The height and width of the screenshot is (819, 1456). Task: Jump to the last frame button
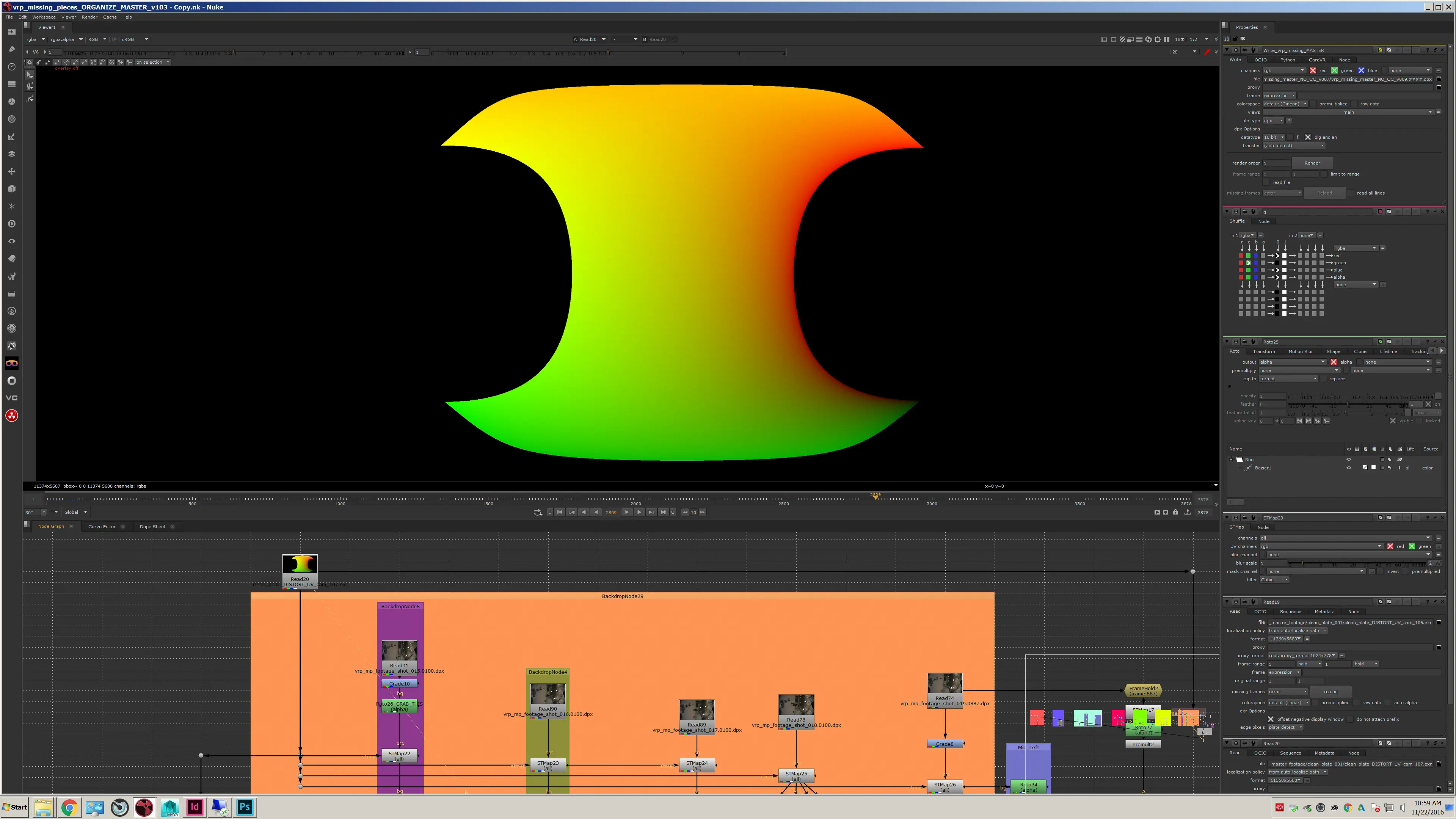click(x=663, y=512)
